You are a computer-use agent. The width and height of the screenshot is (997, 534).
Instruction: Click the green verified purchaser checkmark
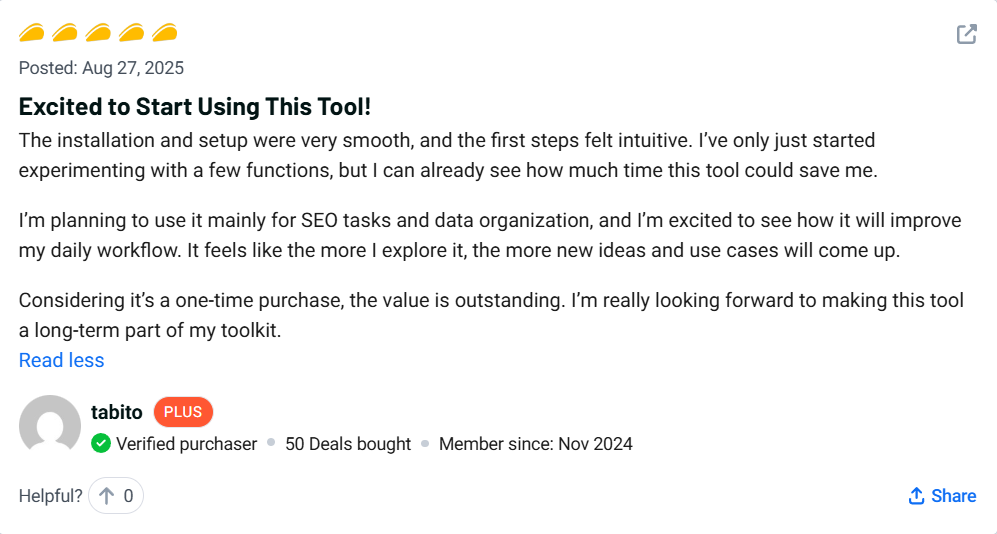click(101, 443)
